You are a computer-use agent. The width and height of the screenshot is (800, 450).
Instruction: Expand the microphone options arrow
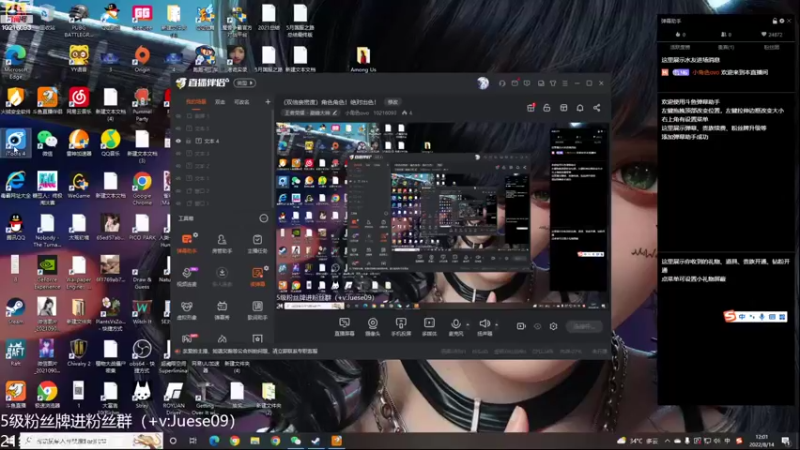pos(468,324)
